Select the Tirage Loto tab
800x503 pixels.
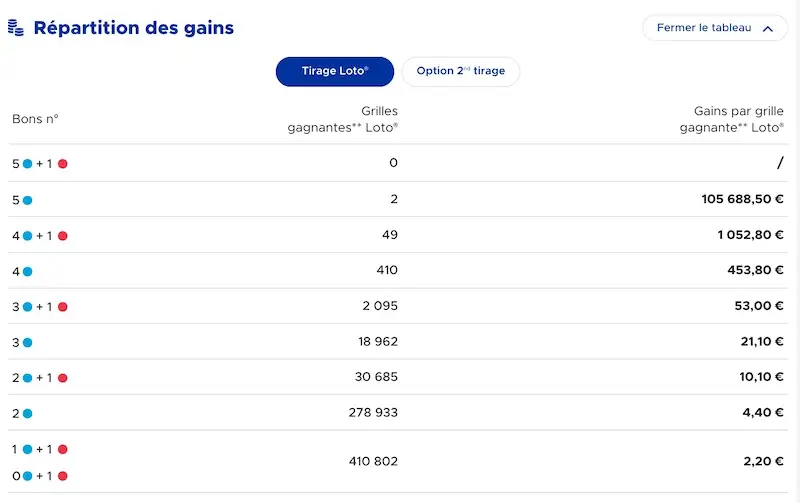[x=335, y=71]
